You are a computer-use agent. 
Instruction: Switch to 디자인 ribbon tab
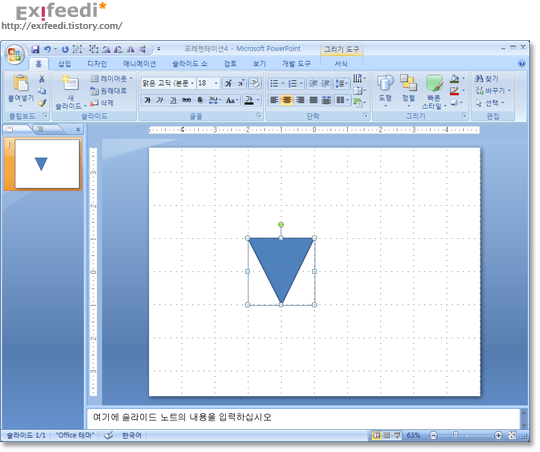click(x=97, y=64)
